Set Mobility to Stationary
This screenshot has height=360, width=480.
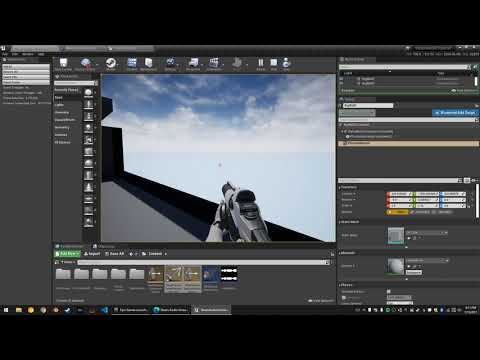coord(421,212)
